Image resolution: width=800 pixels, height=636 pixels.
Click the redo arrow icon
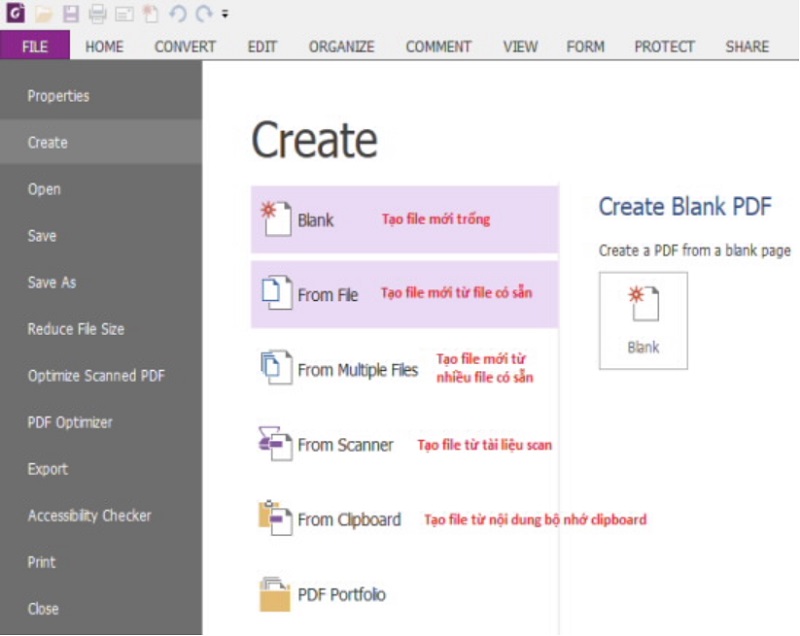(x=203, y=14)
